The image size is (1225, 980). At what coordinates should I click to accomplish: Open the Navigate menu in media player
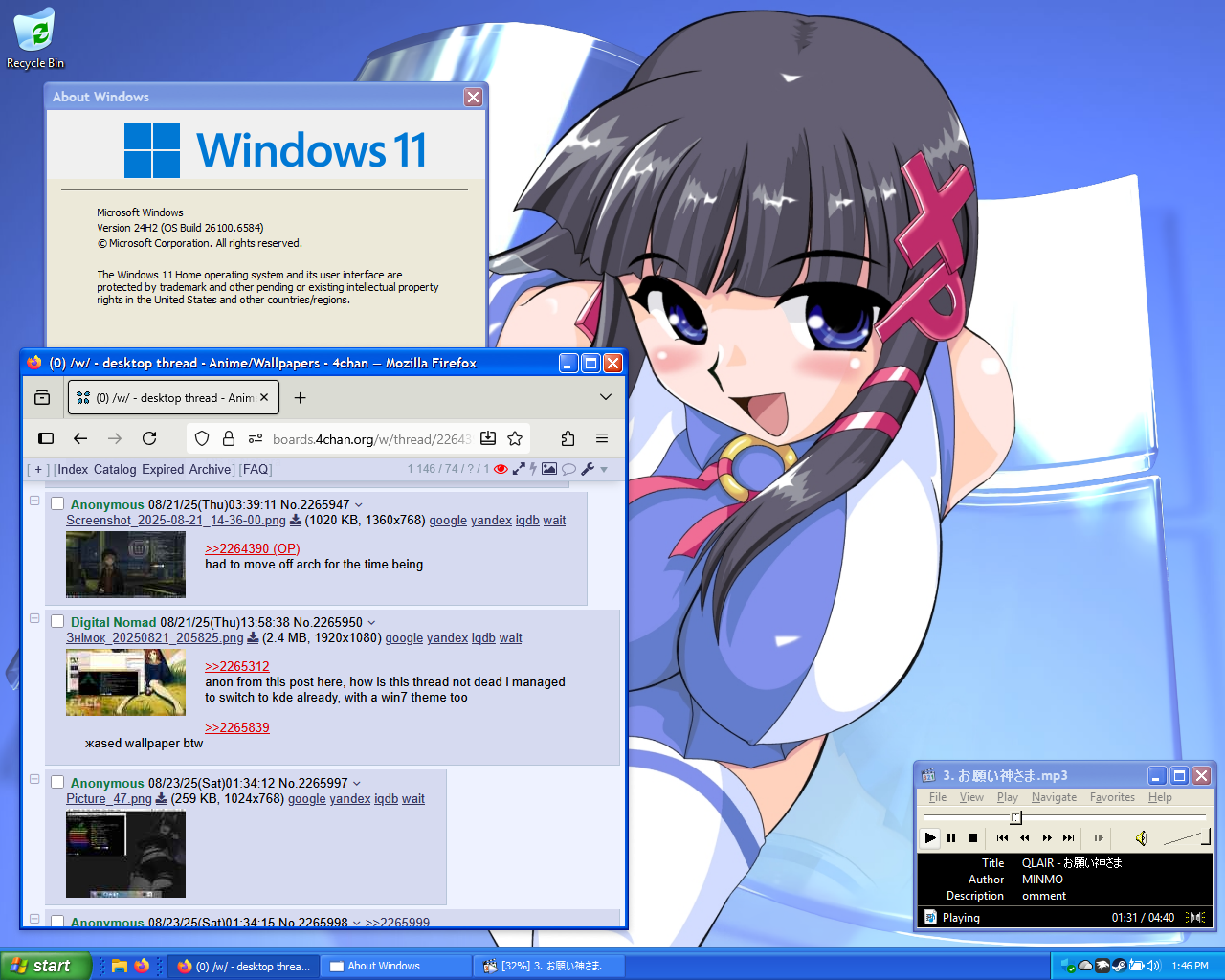pyautogui.click(x=1054, y=797)
